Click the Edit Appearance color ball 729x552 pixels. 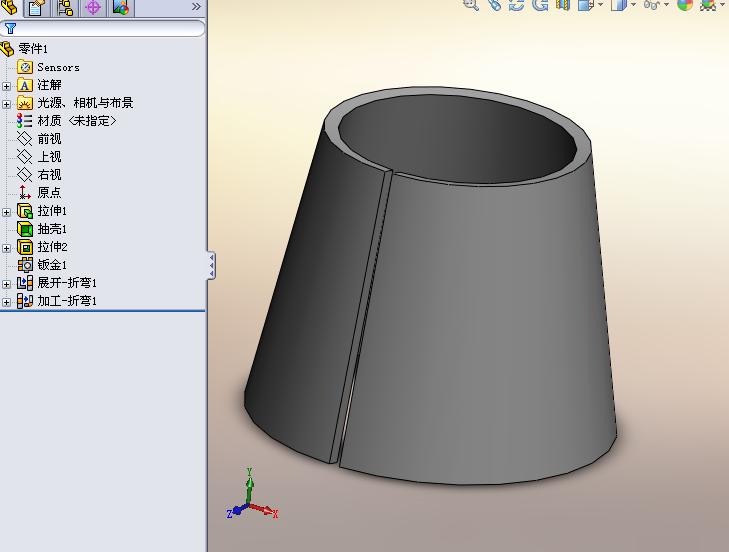click(685, 4)
